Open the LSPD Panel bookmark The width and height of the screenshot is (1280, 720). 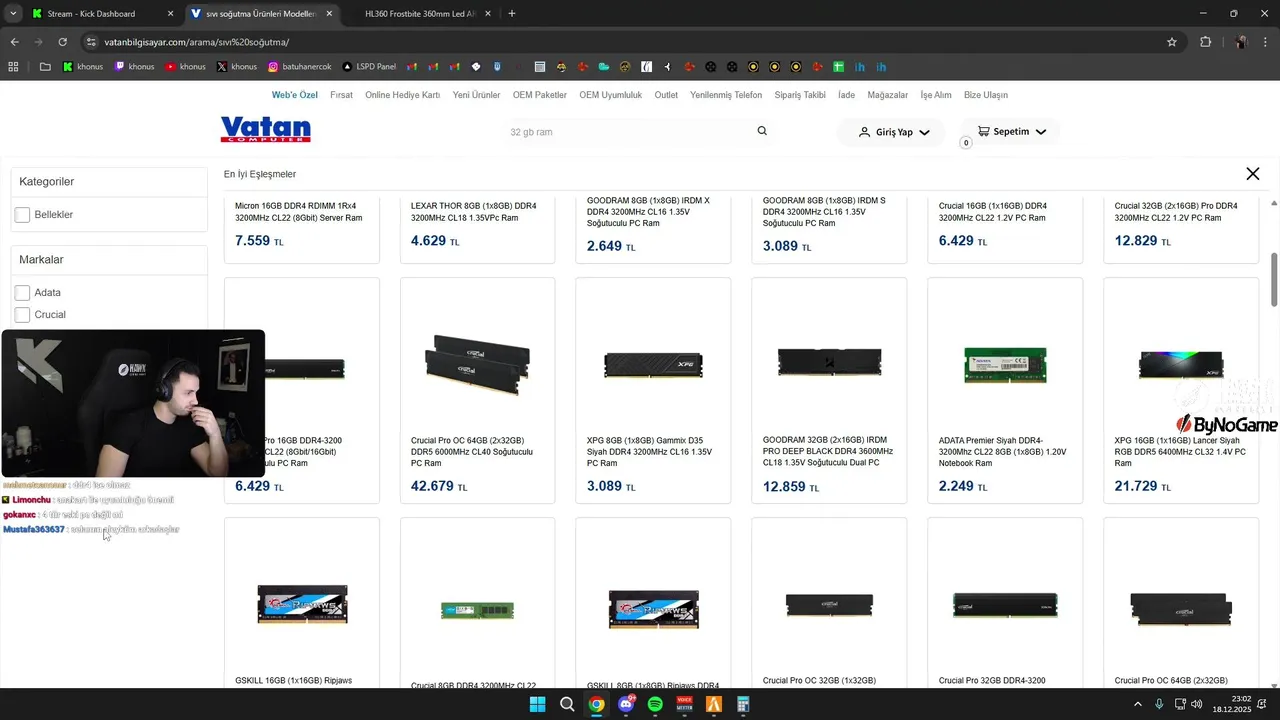(x=369, y=67)
